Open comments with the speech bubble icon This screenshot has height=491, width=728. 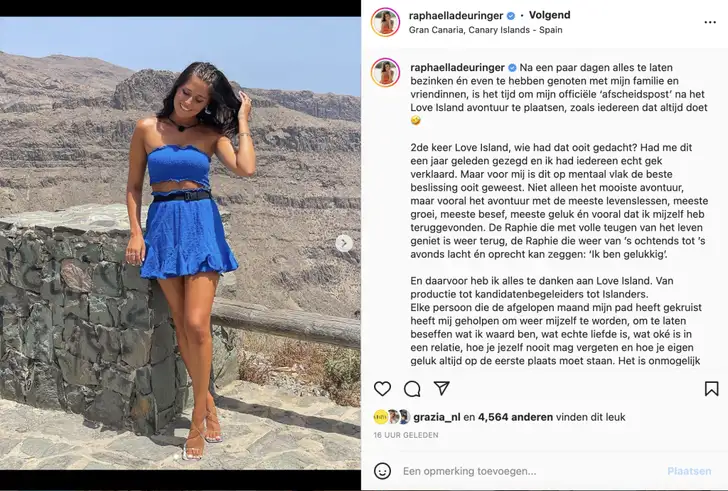[412, 389]
